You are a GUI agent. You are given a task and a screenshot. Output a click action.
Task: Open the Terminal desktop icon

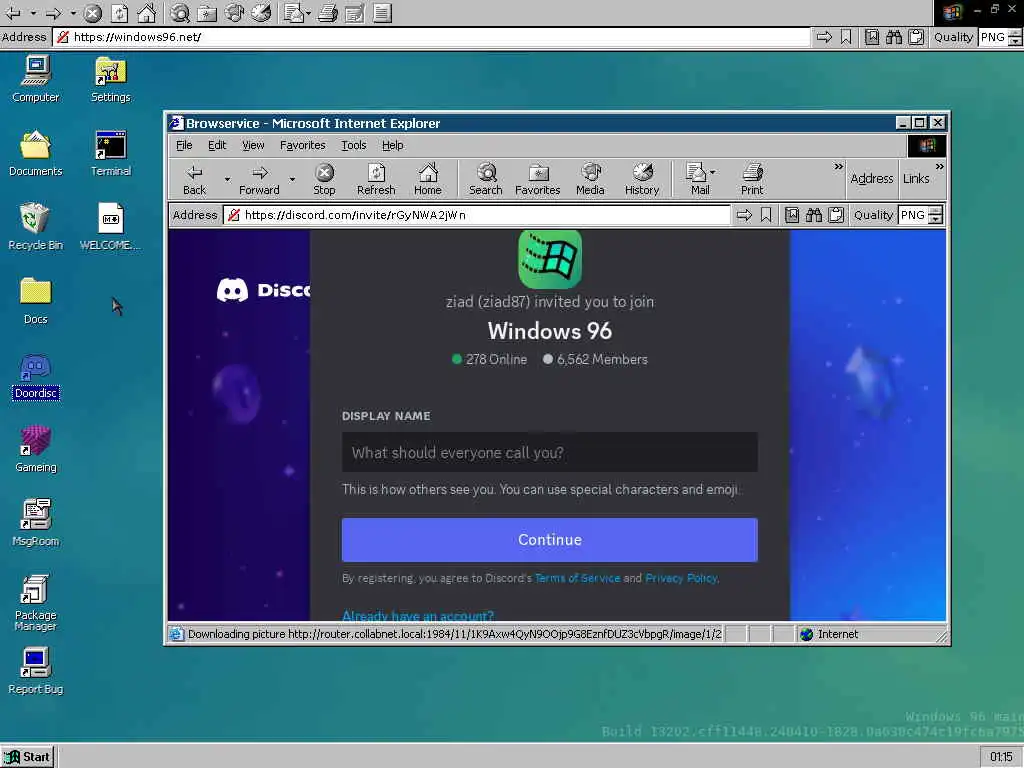110,153
